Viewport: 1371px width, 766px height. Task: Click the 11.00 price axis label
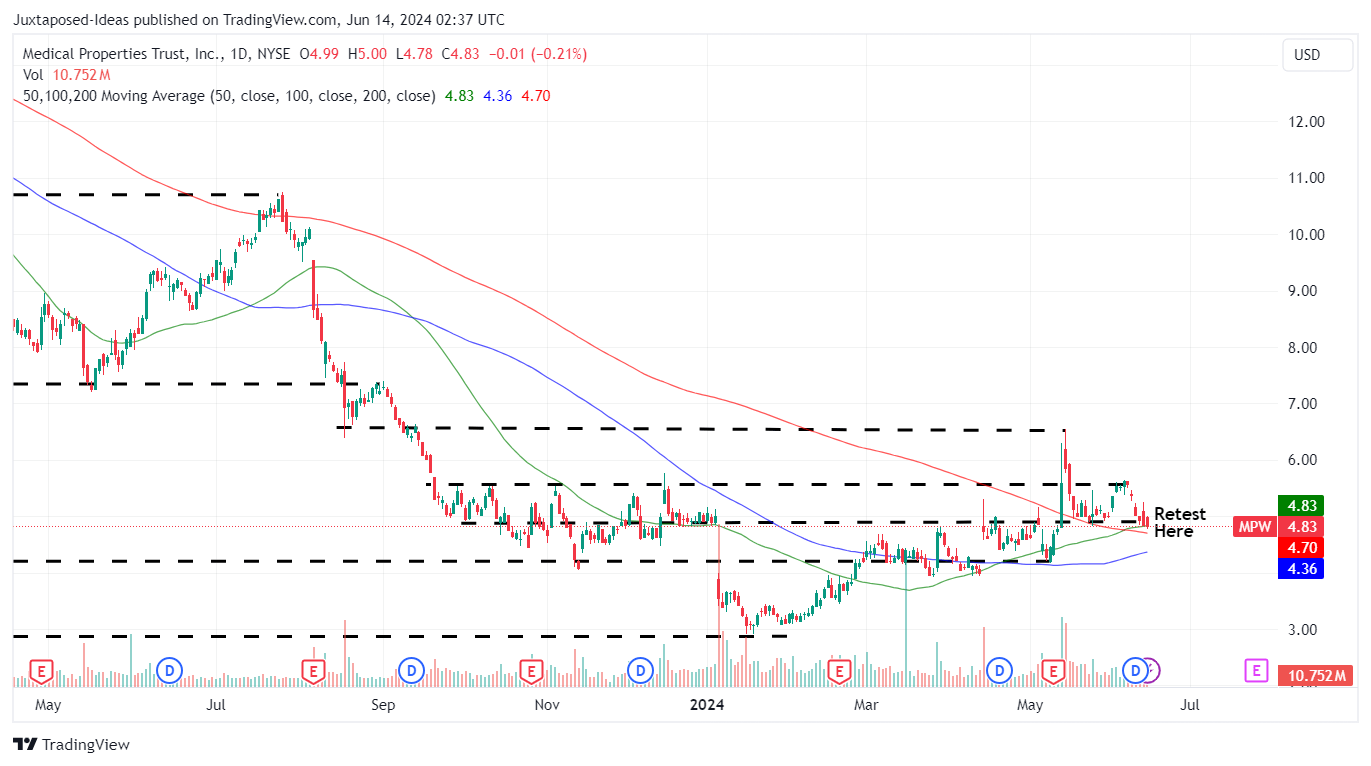click(x=1306, y=178)
